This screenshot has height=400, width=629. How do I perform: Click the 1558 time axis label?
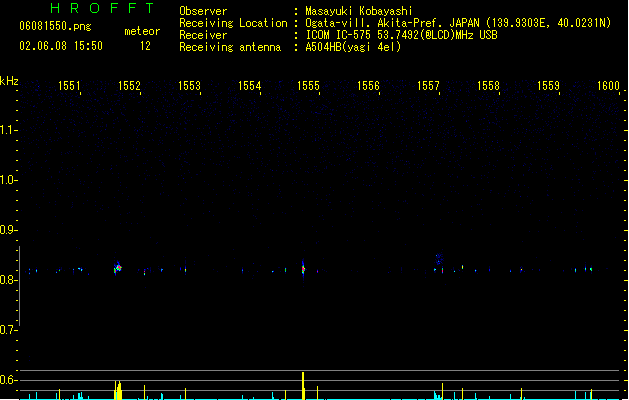tap(488, 85)
